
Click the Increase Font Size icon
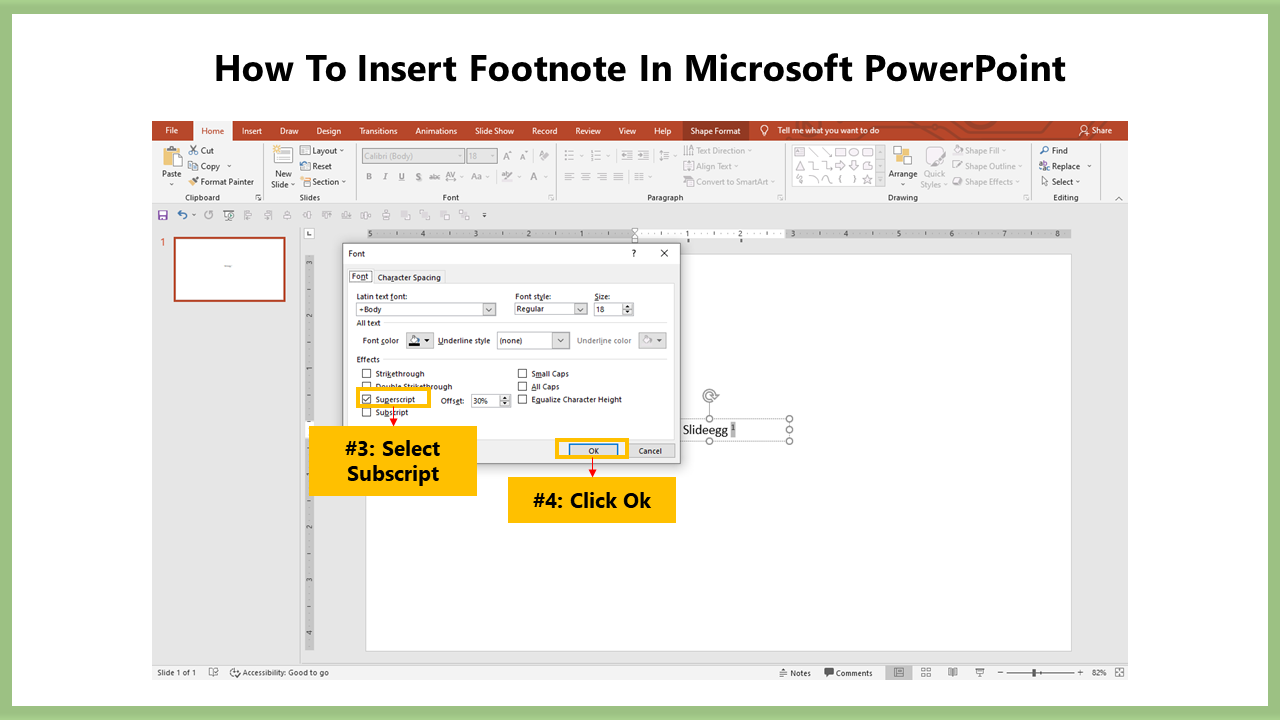pyautogui.click(x=508, y=156)
